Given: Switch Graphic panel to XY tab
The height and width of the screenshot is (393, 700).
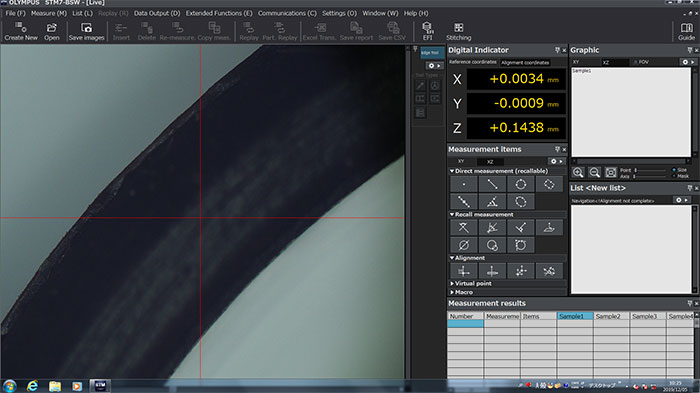Looking at the screenshot, I should pyautogui.click(x=576, y=62).
